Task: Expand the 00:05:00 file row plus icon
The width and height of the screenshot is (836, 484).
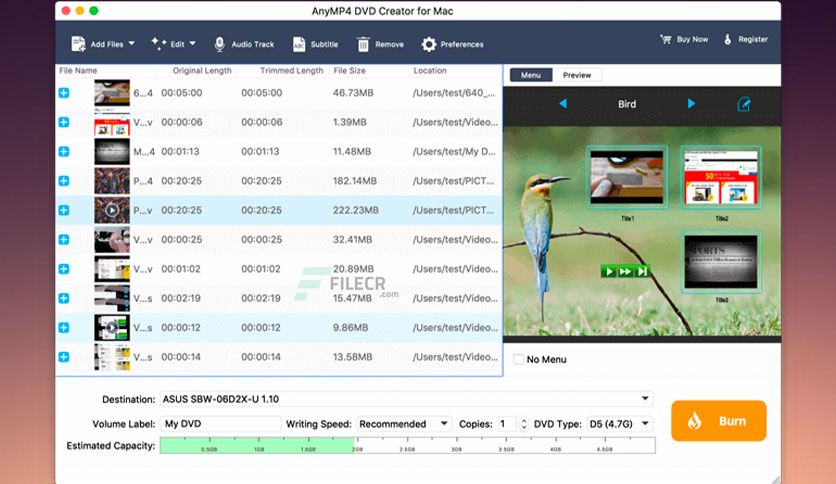Action: 64,93
